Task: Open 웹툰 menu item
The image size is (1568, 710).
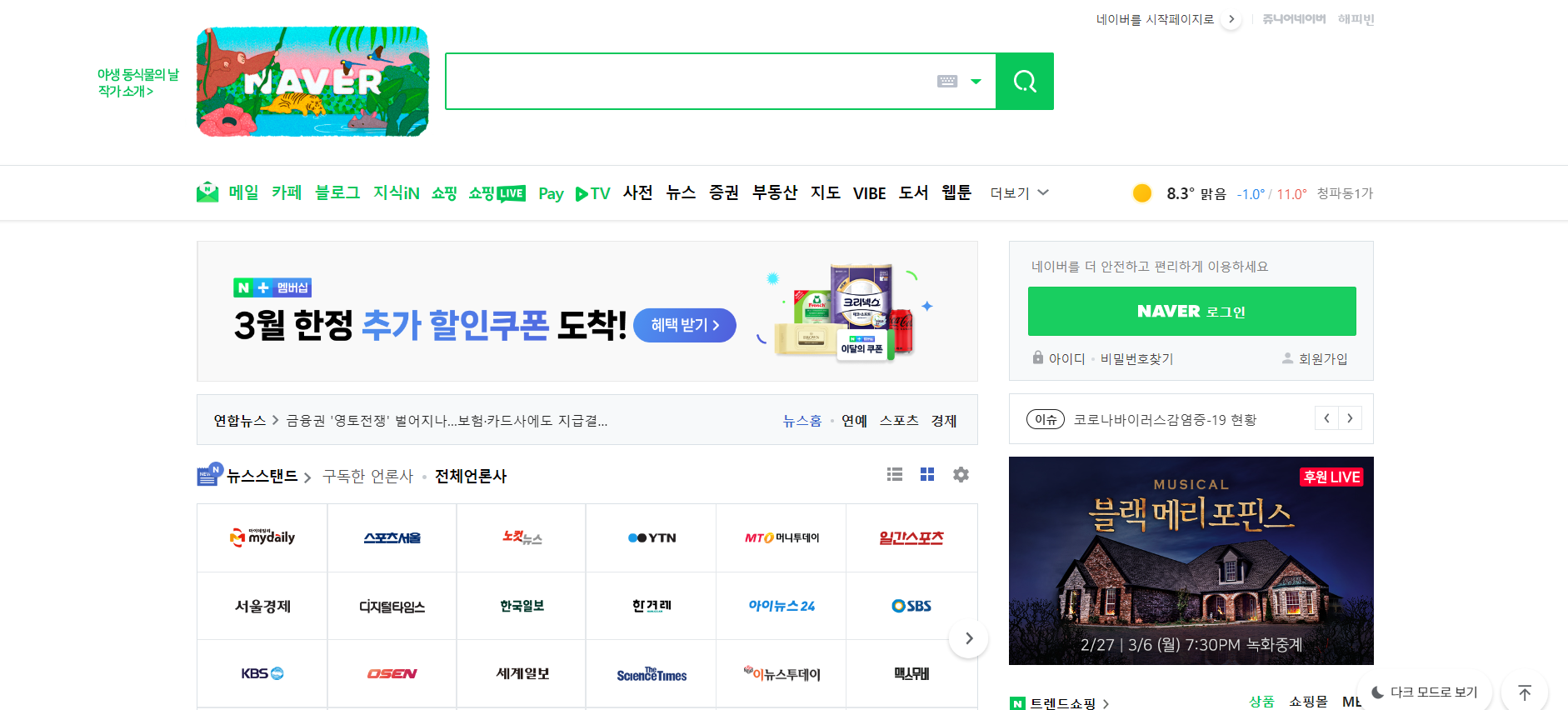Action: [956, 192]
